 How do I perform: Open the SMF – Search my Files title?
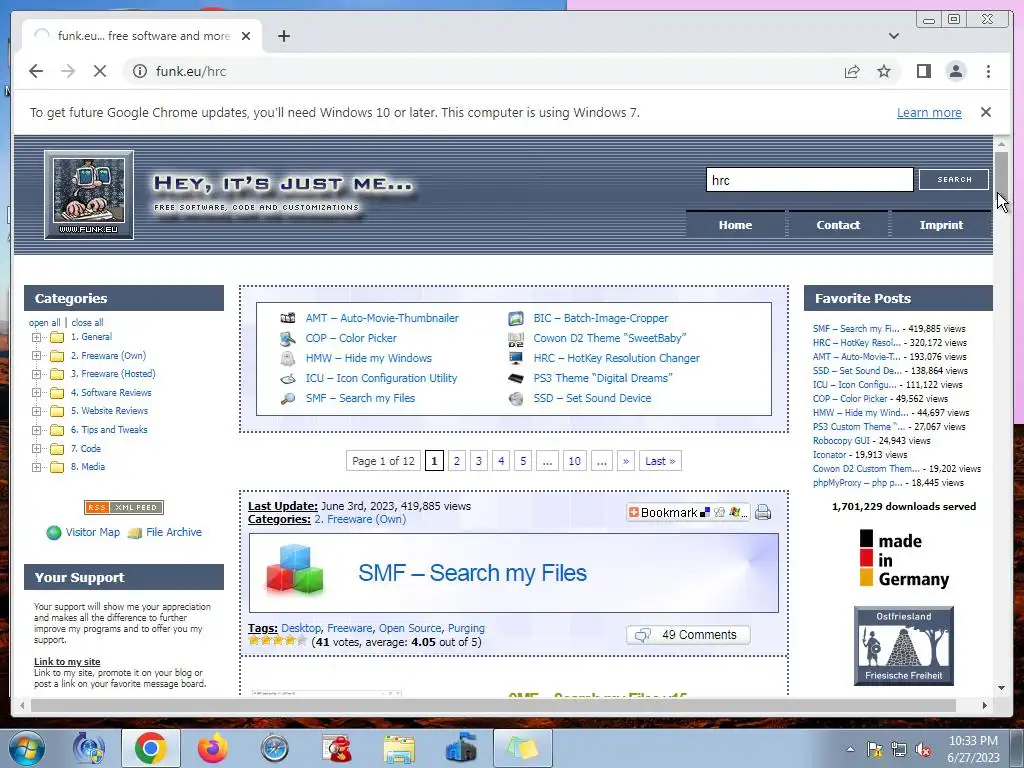pos(472,573)
